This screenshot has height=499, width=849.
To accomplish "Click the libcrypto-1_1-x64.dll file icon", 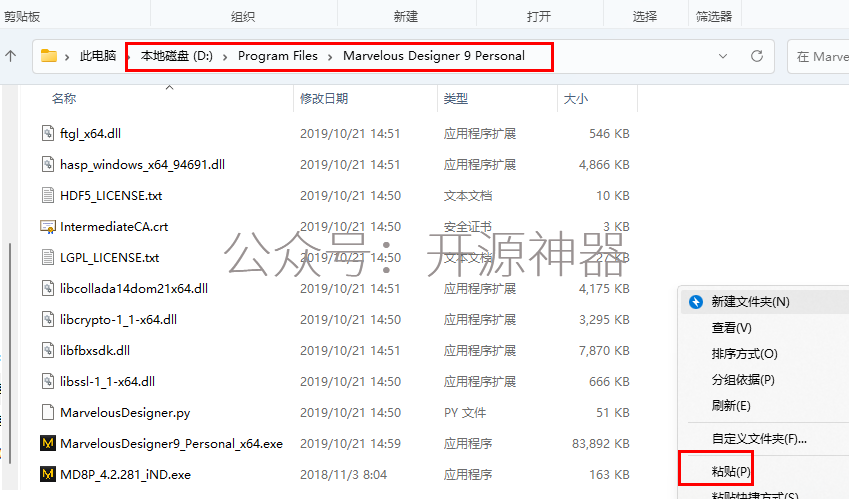I will 48,319.
